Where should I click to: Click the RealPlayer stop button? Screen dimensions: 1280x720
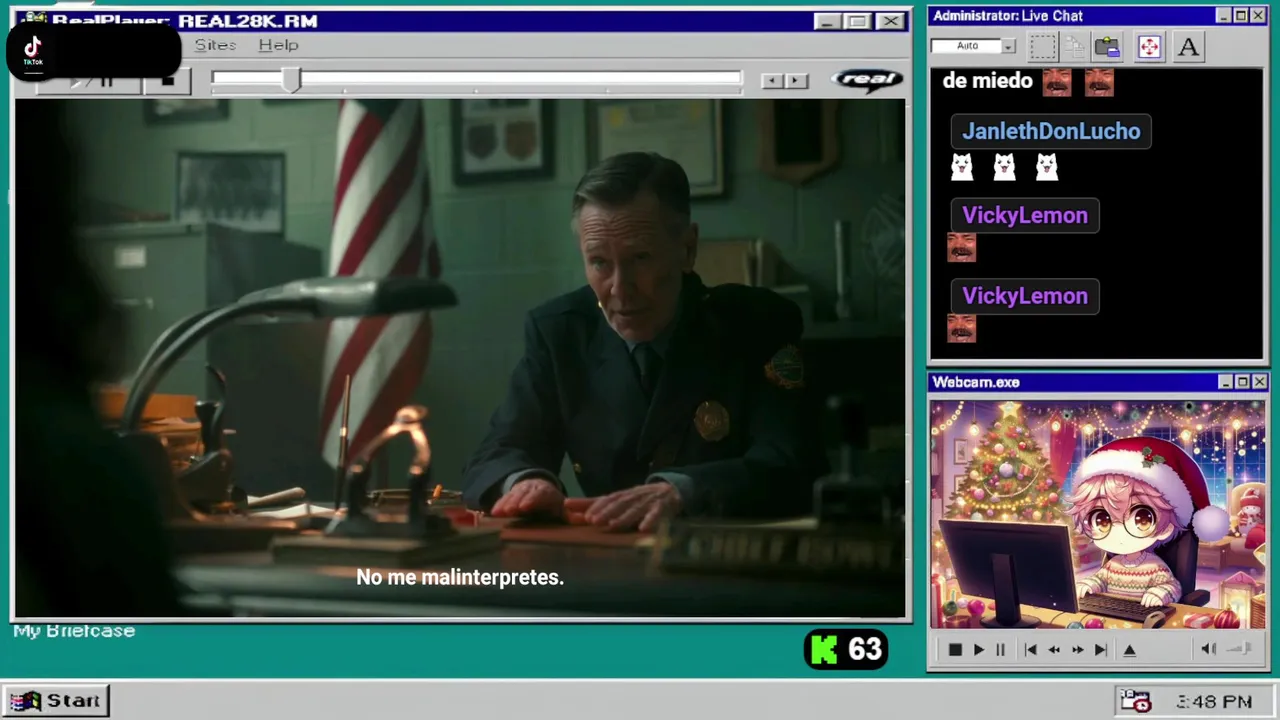[167, 82]
